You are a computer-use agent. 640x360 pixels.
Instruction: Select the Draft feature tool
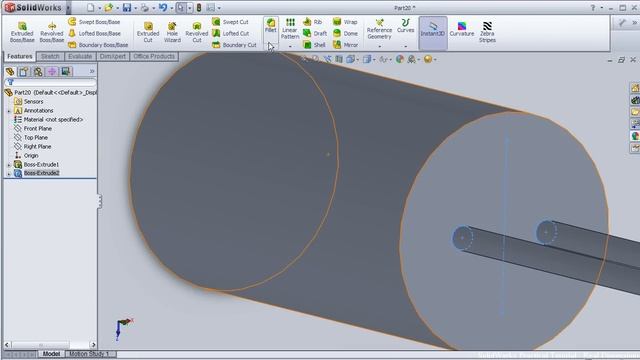point(315,33)
